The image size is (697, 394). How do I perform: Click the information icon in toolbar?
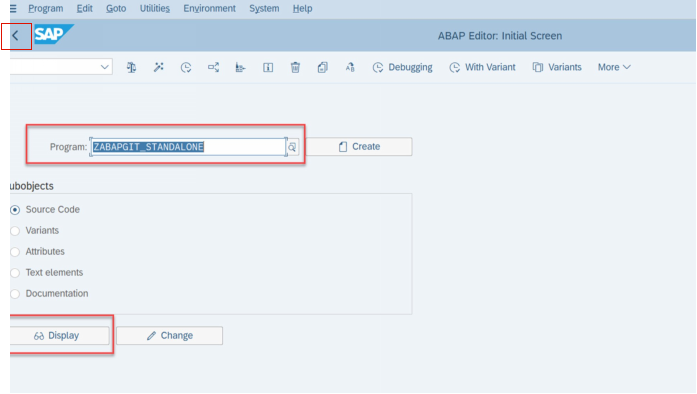[x=268, y=67]
